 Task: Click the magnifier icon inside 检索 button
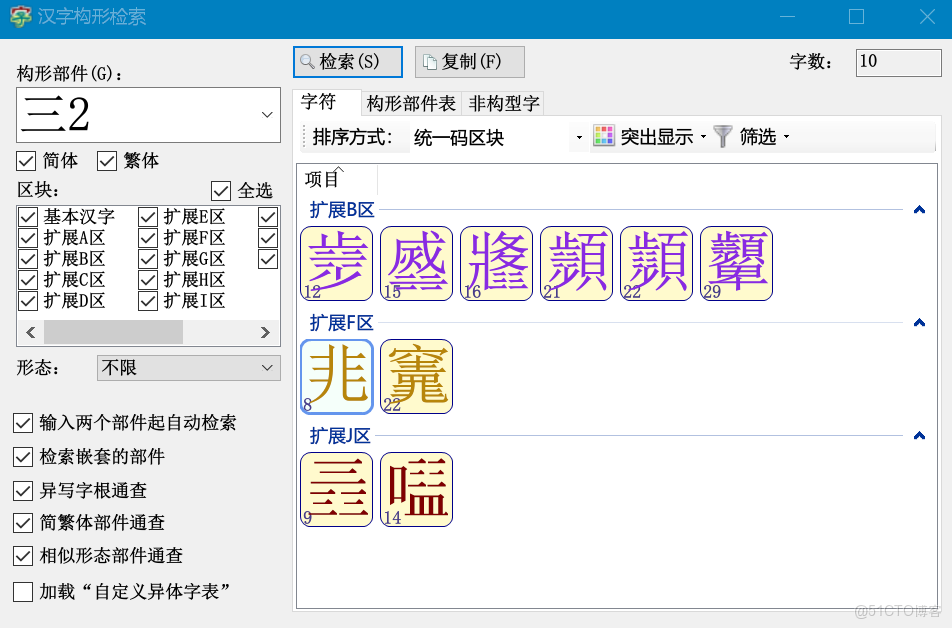(x=308, y=62)
